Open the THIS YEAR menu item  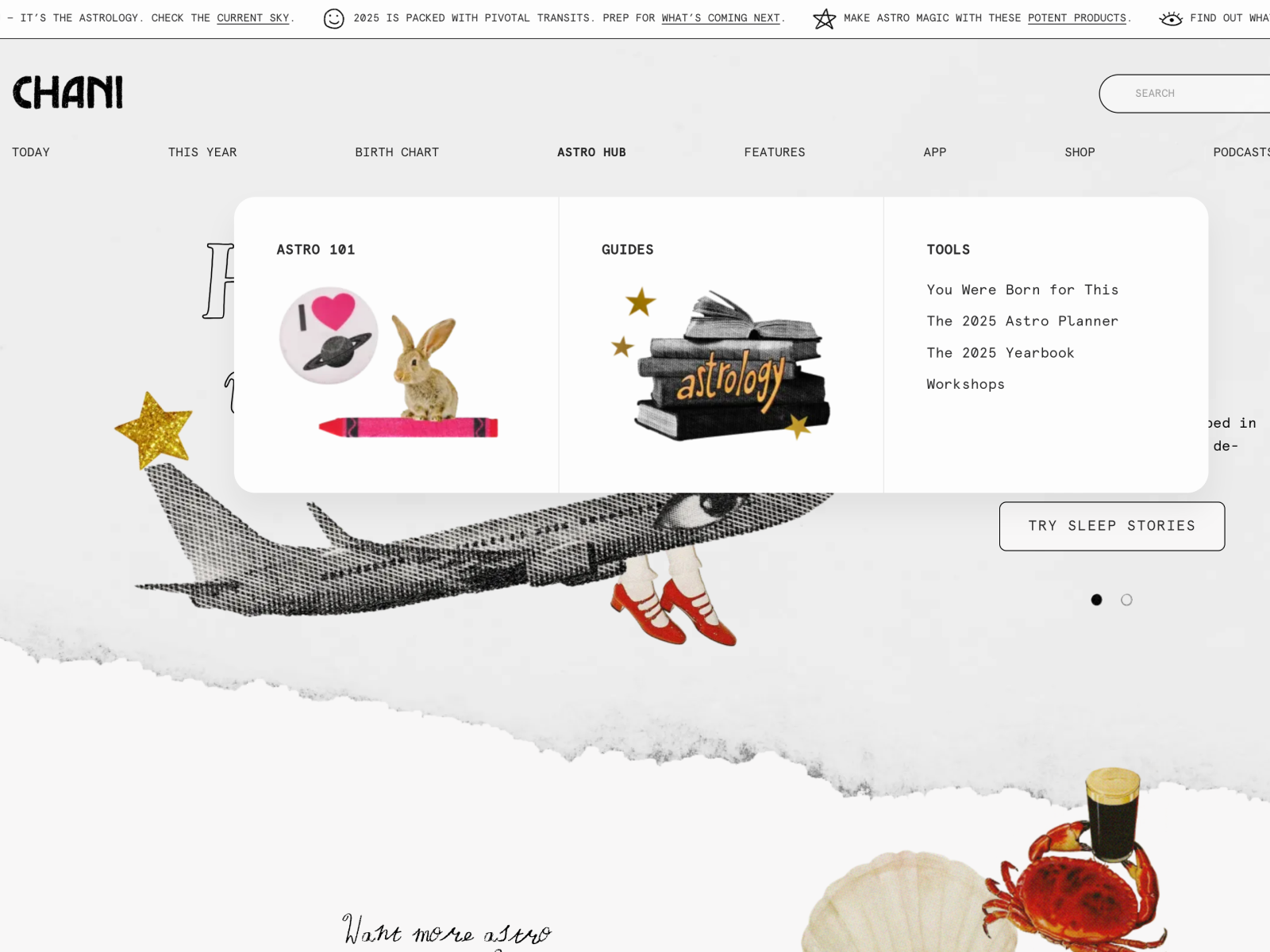(202, 152)
